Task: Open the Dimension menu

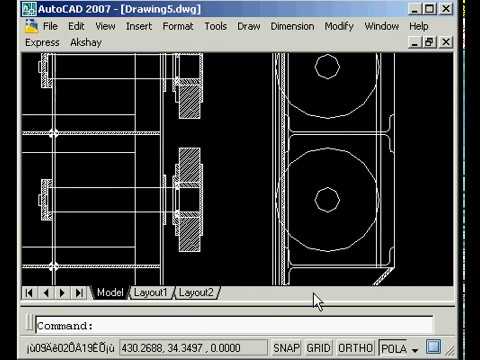Action: point(292,26)
